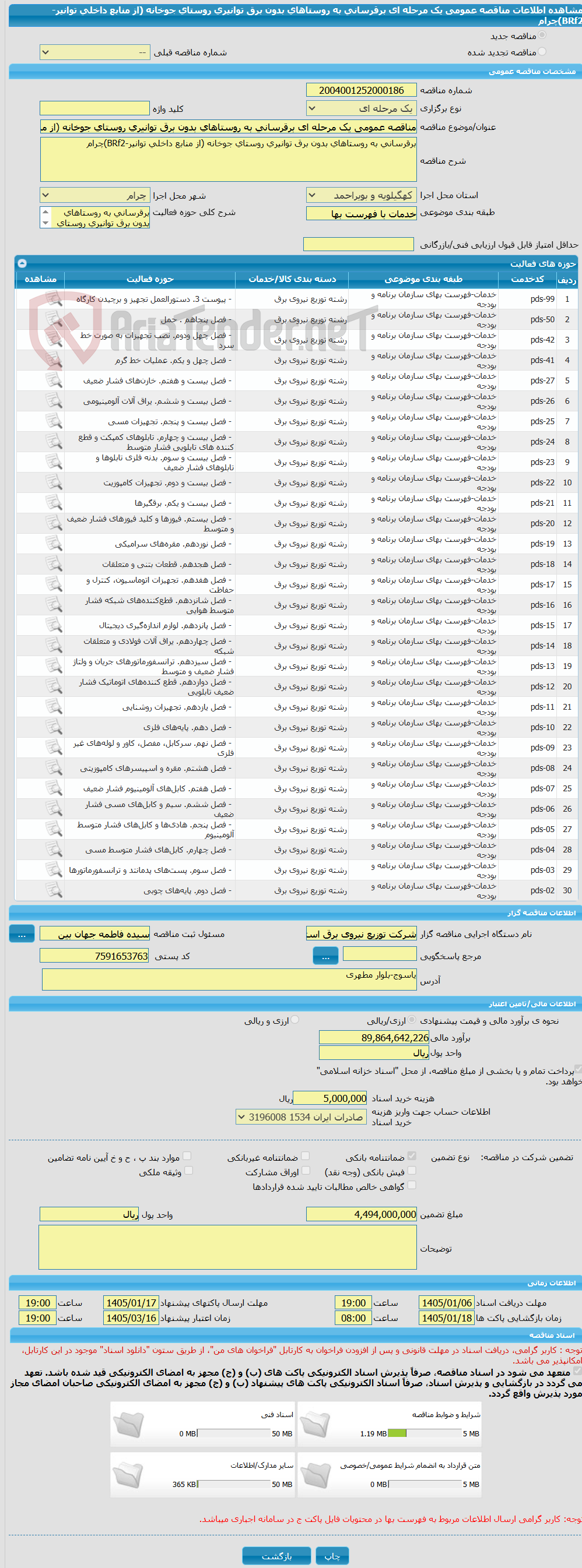The width and height of the screenshot is (582, 1568).
Task: Open the سایر مدارک/اطلاعات folder
Action: pyautogui.click(x=128, y=1475)
